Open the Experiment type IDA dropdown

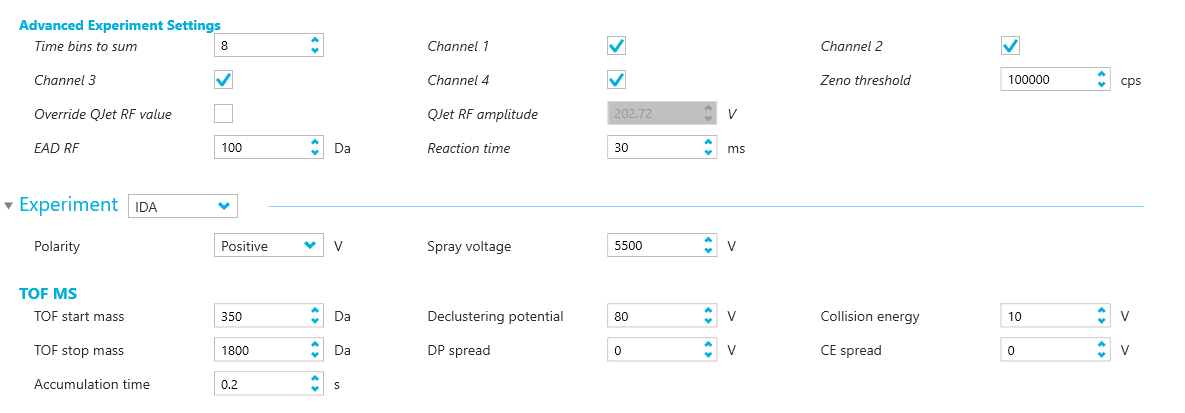[x=183, y=206]
